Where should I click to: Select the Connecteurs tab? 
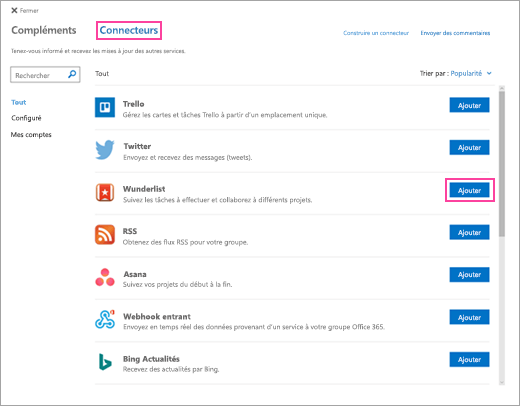point(129,30)
